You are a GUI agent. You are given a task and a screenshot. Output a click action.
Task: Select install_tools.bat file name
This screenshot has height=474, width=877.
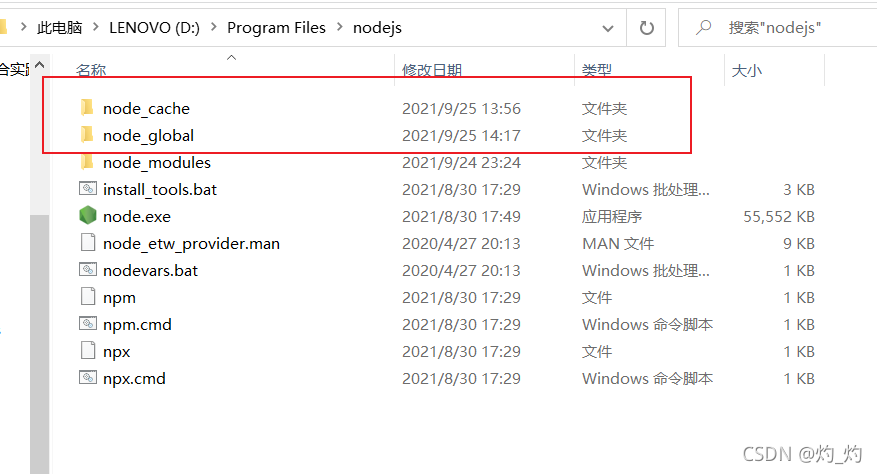(x=160, y=190)
